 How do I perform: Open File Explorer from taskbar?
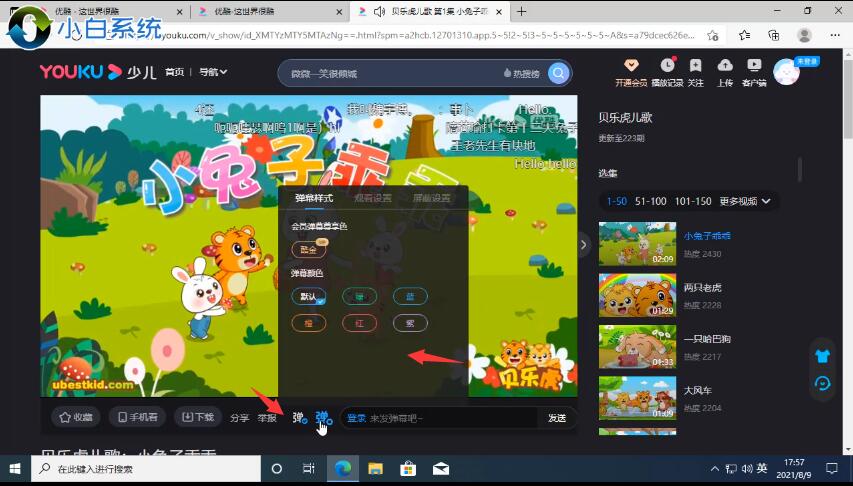(x=375, y=469)
